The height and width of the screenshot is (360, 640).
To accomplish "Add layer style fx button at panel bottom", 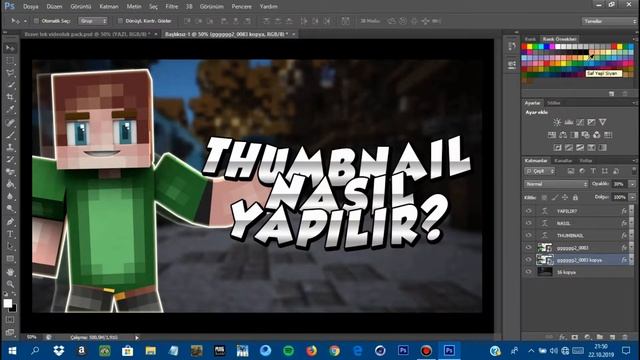I will click(x=562, y=337).
